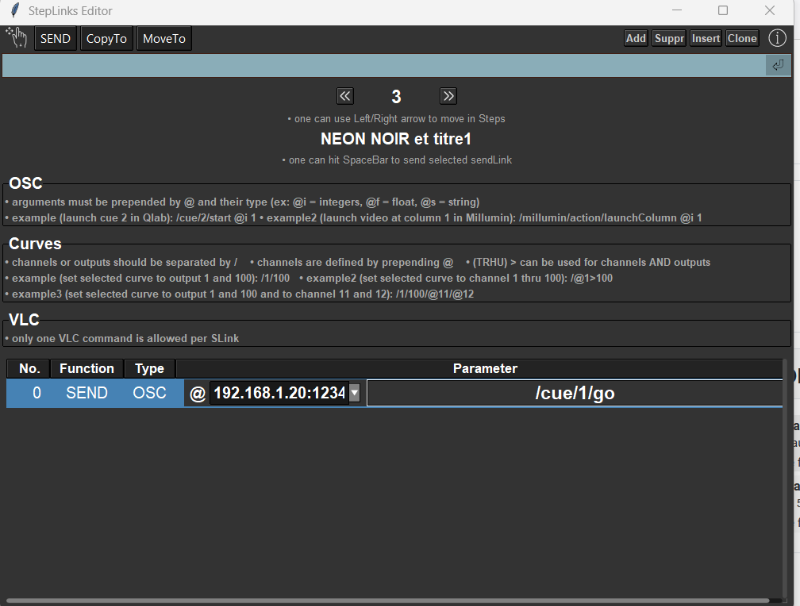Click the OSC type cell in row 0
The image size is (800, 606).
click(x=150, y=393)
